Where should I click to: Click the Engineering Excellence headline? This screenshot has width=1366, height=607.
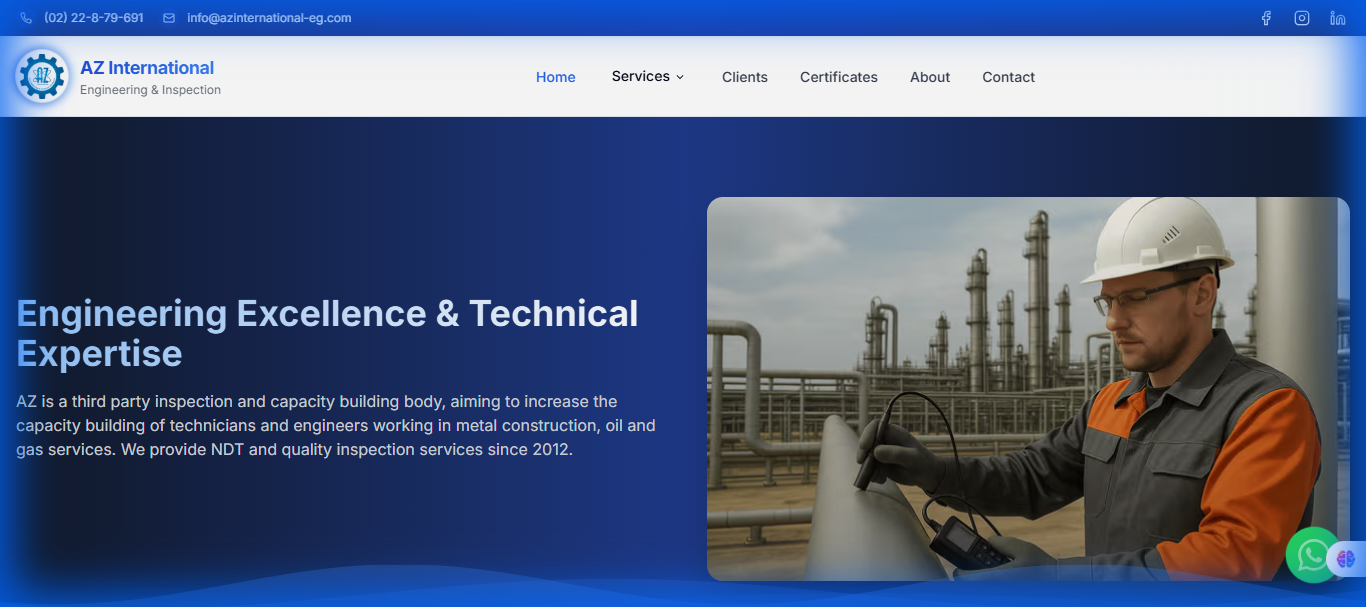pos(327,333)
